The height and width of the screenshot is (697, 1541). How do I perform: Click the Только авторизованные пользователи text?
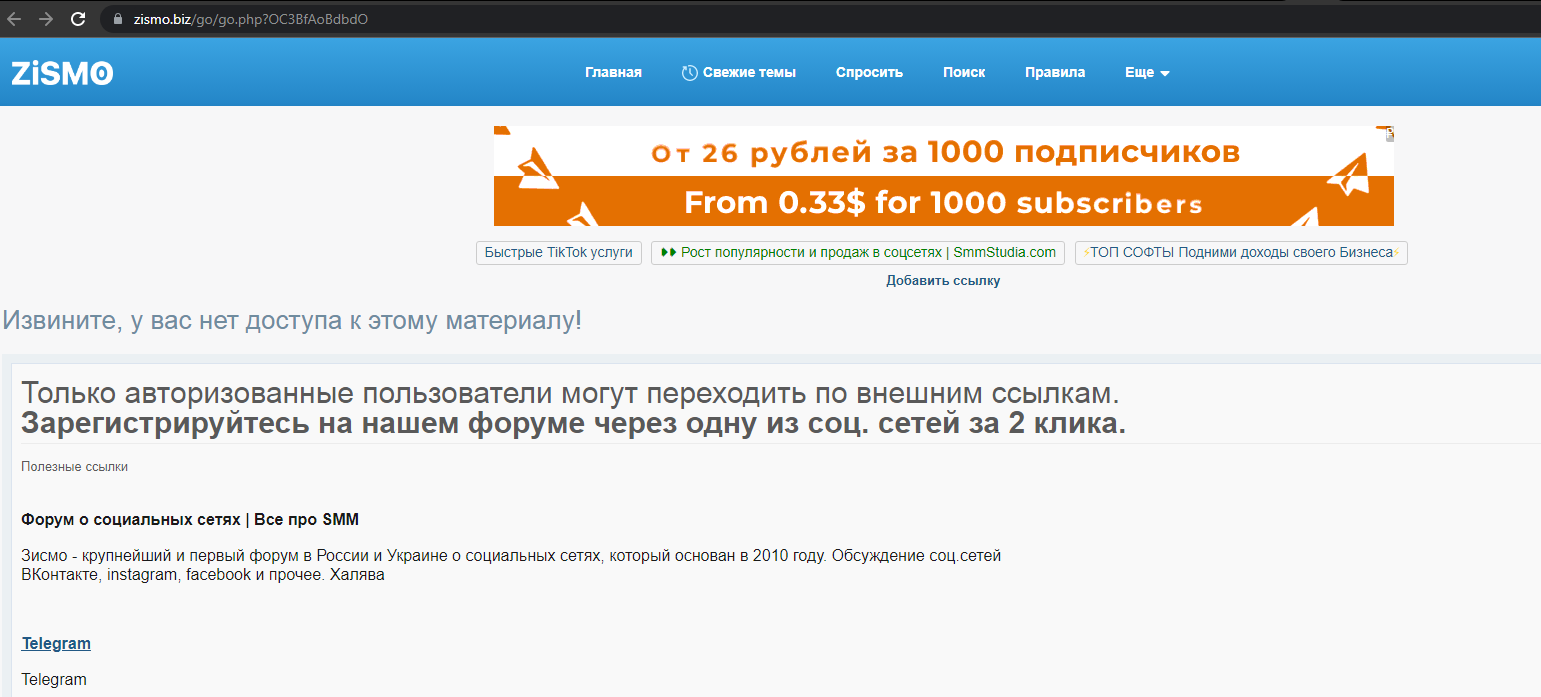point(570,393)
